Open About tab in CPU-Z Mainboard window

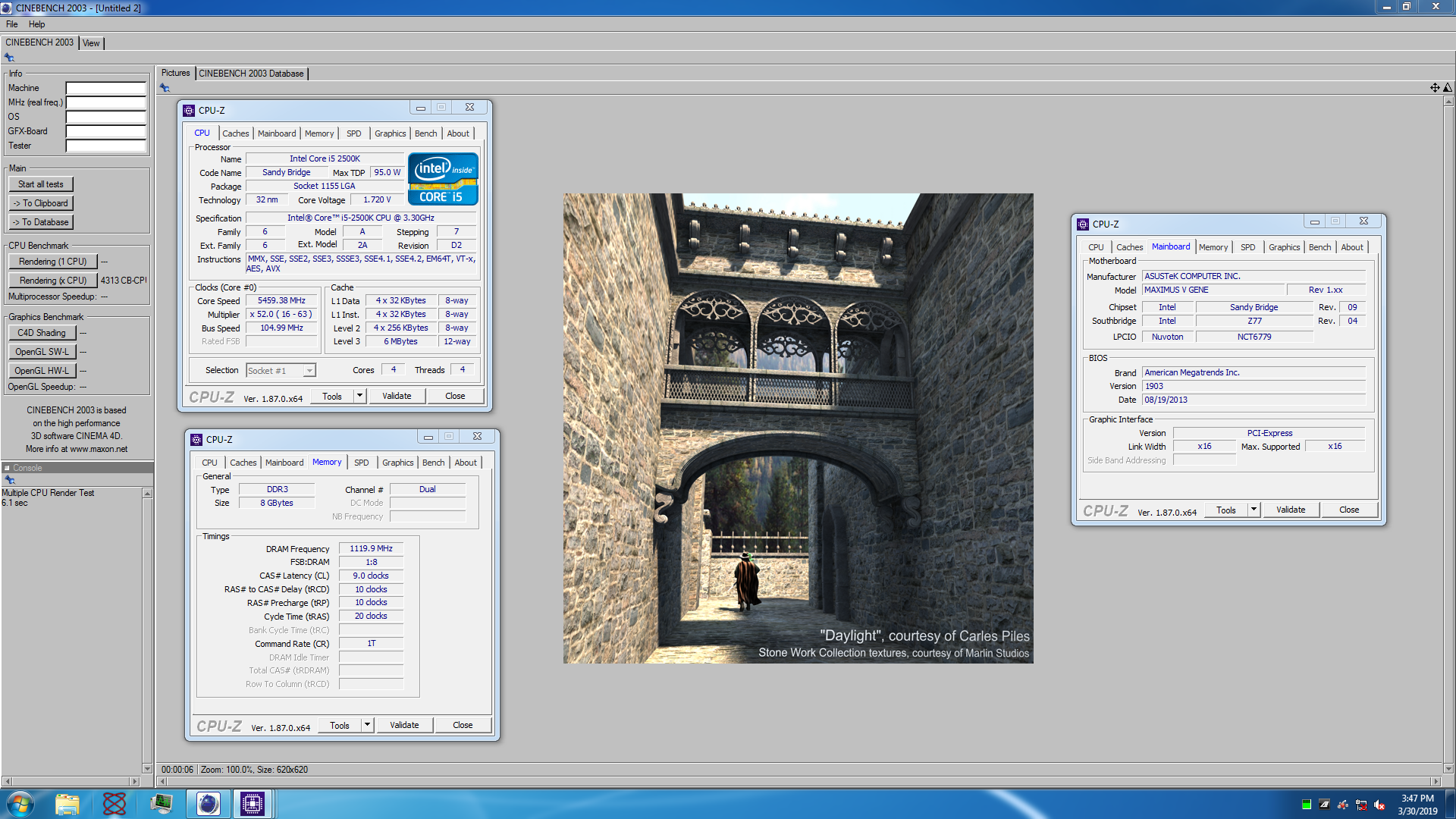coord(1351,247)
